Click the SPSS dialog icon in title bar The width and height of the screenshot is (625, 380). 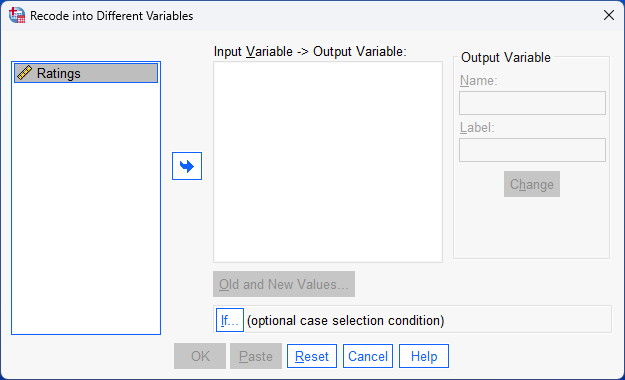[x=17, y=15]
